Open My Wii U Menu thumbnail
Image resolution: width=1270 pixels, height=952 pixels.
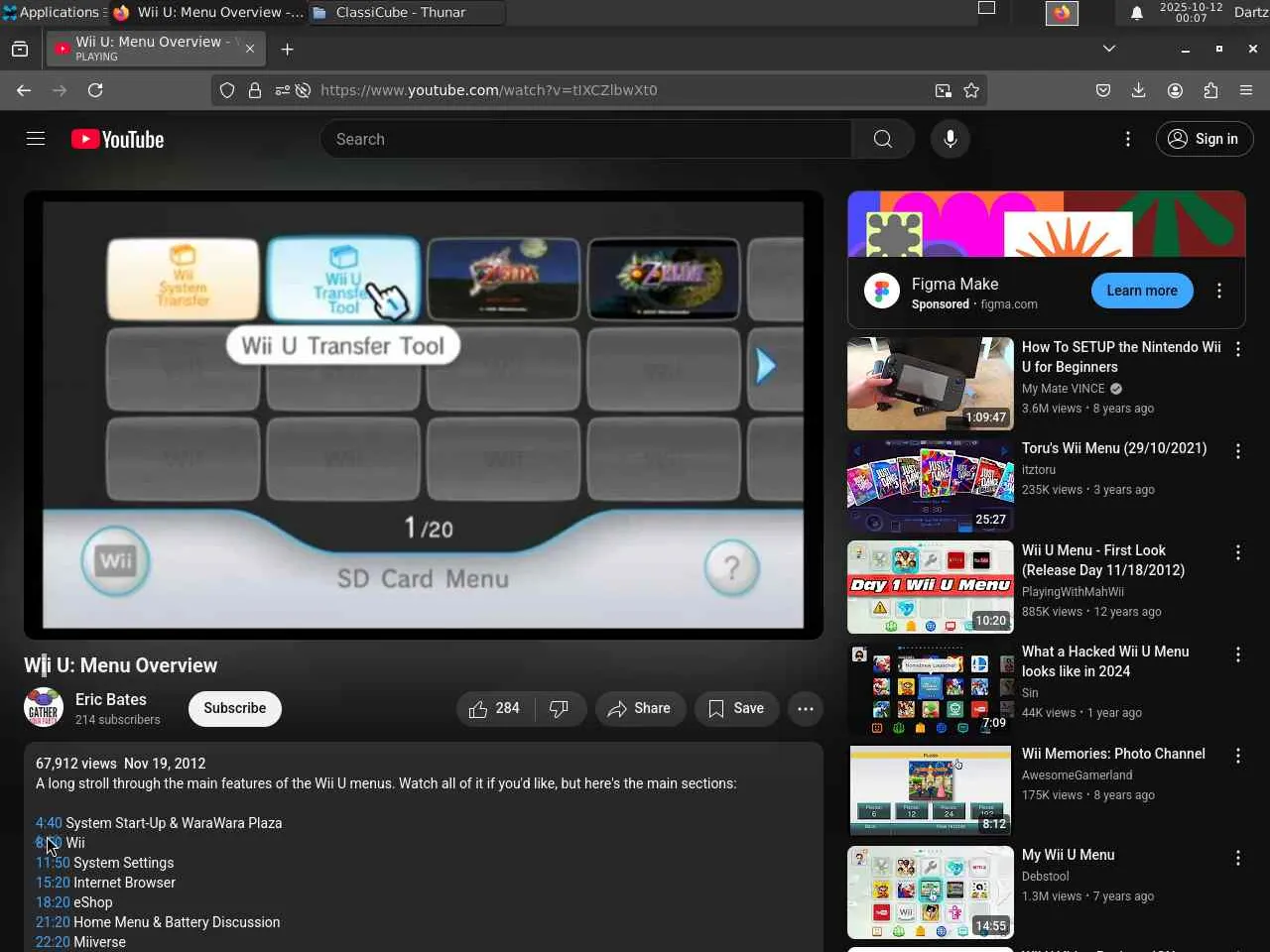[x=931, y=892]
